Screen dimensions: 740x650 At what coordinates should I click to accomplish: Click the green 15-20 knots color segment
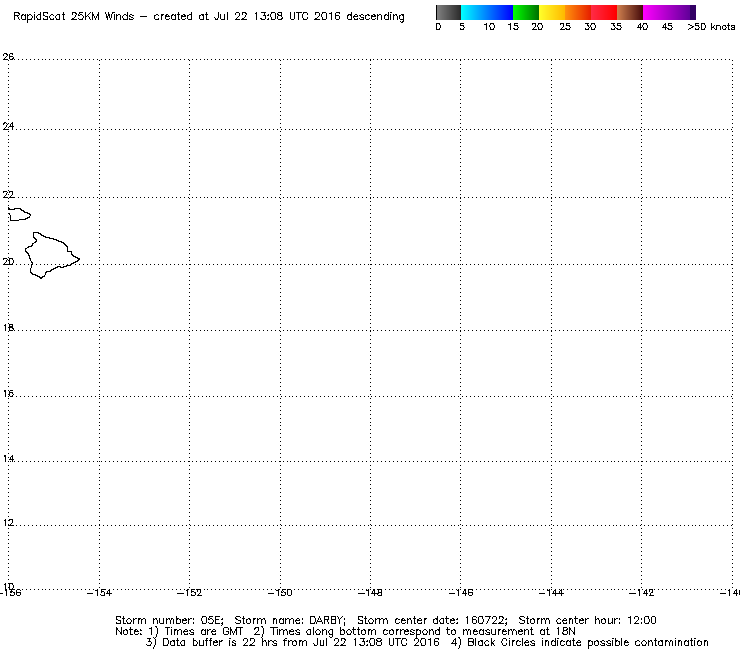tap(526, 12)
